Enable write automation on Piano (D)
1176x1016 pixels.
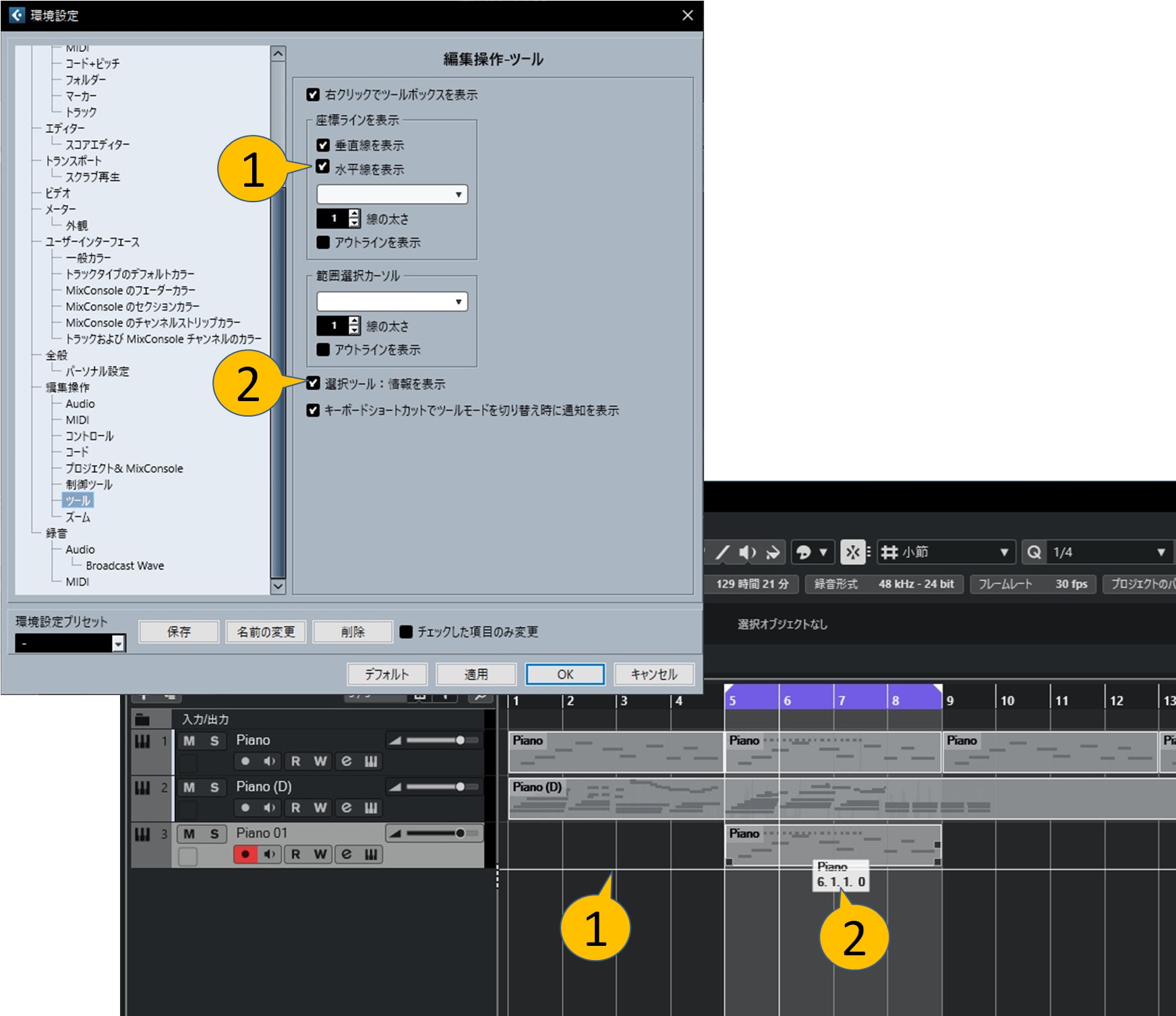pyautogui.click(x=320, y=808)
